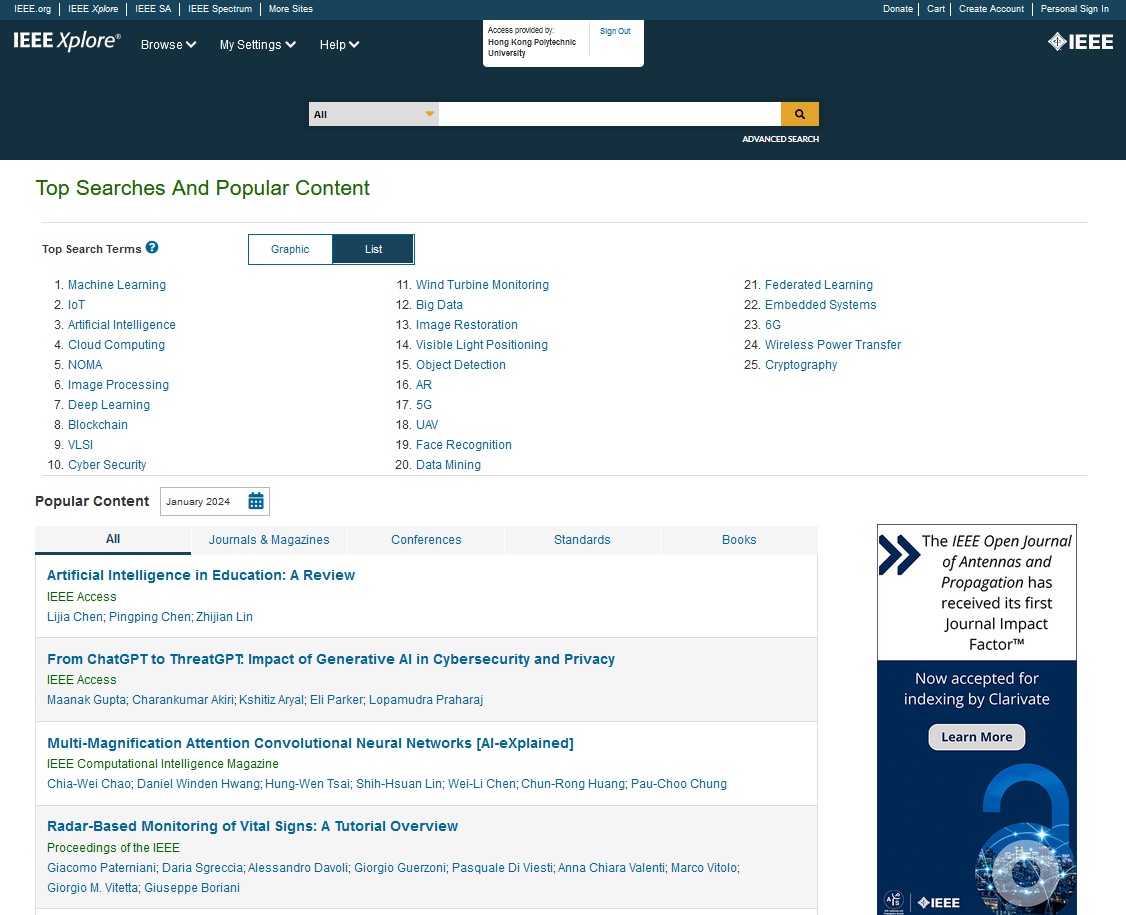Expand the Help menu
1126x915 pixels.
[340, 45]
